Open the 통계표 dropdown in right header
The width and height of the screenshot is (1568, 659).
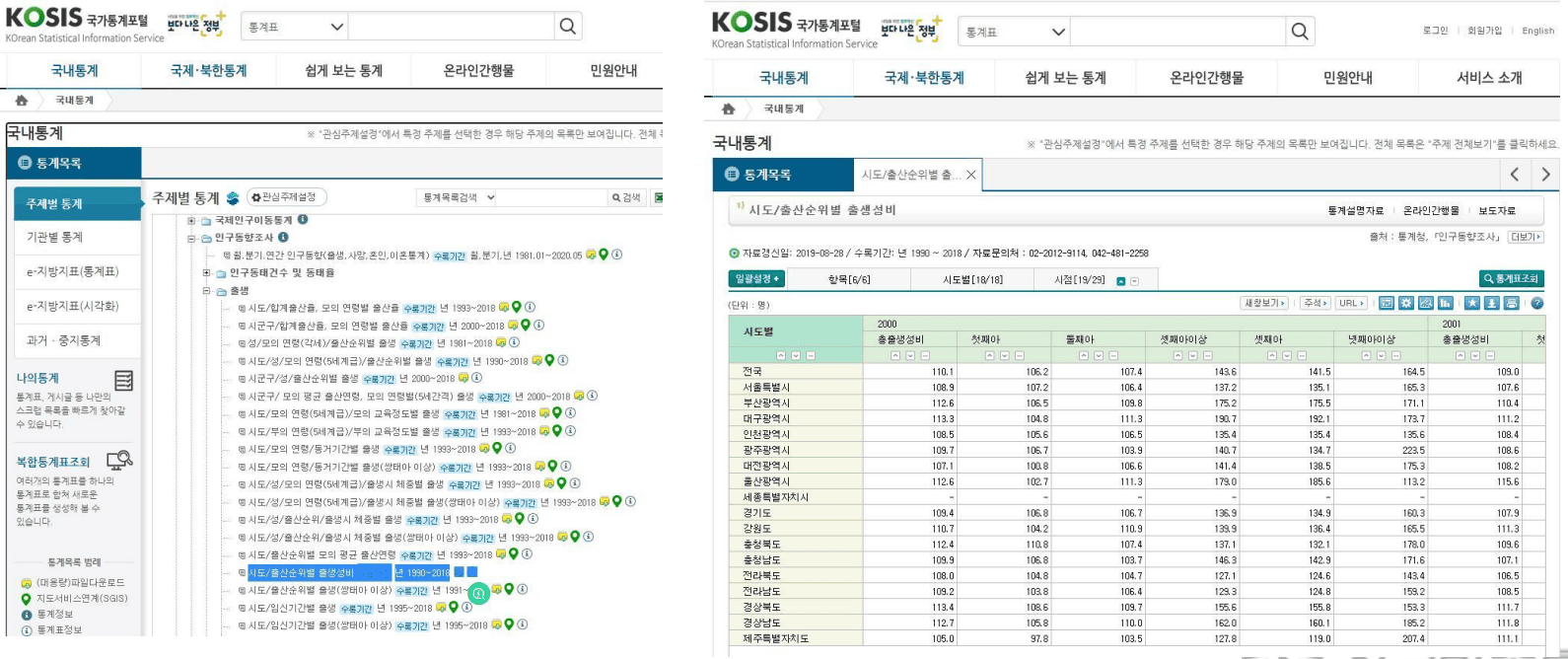click(1014, 32)
